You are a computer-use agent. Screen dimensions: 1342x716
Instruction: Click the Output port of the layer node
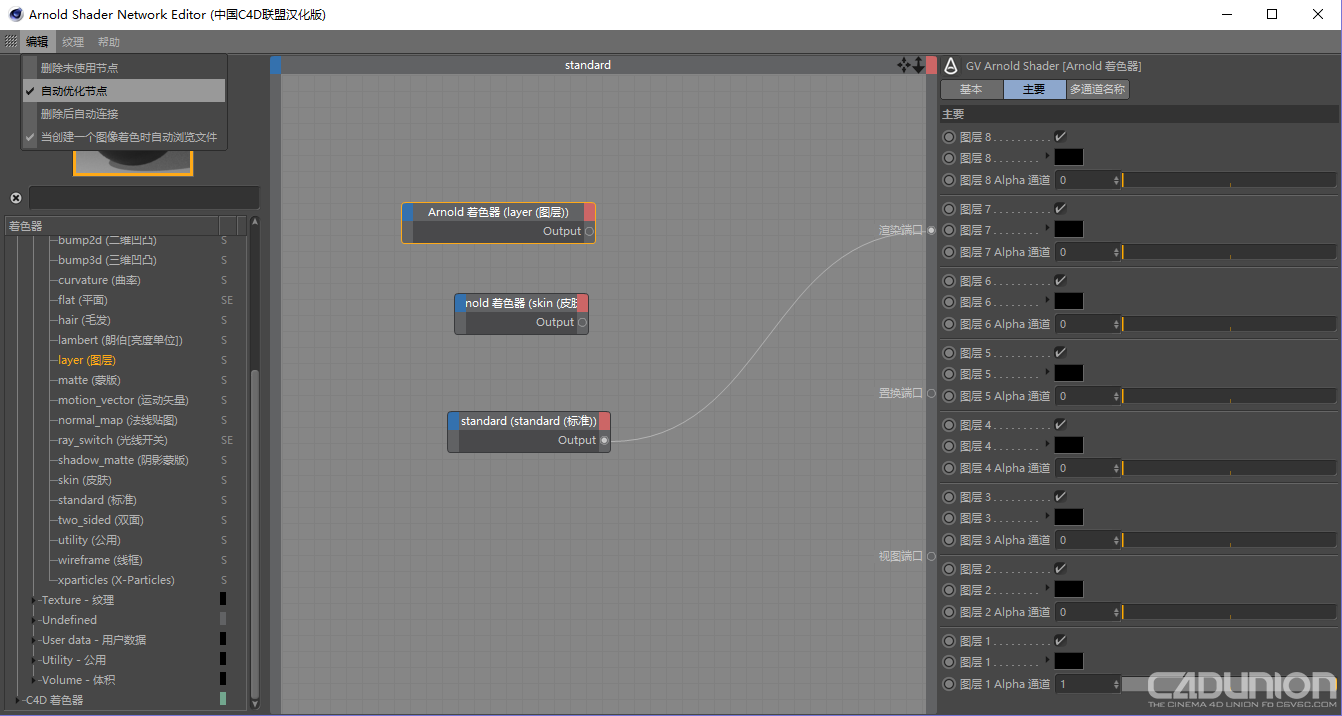(589, 231)
